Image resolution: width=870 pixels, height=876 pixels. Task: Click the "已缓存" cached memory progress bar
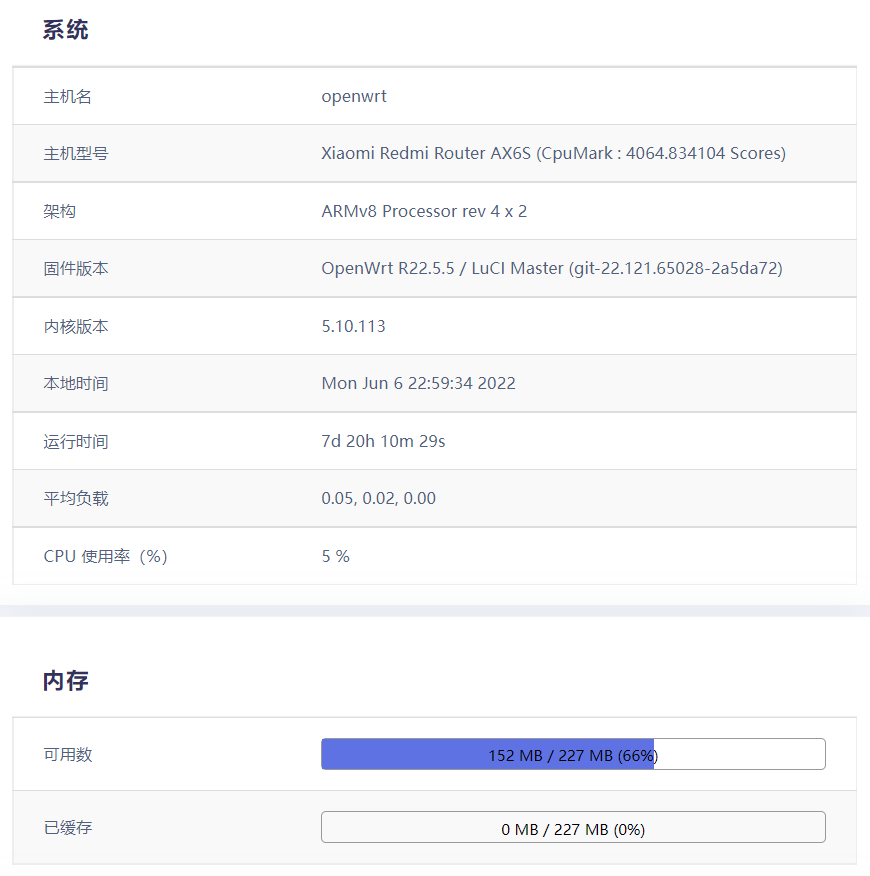point(572,827)
